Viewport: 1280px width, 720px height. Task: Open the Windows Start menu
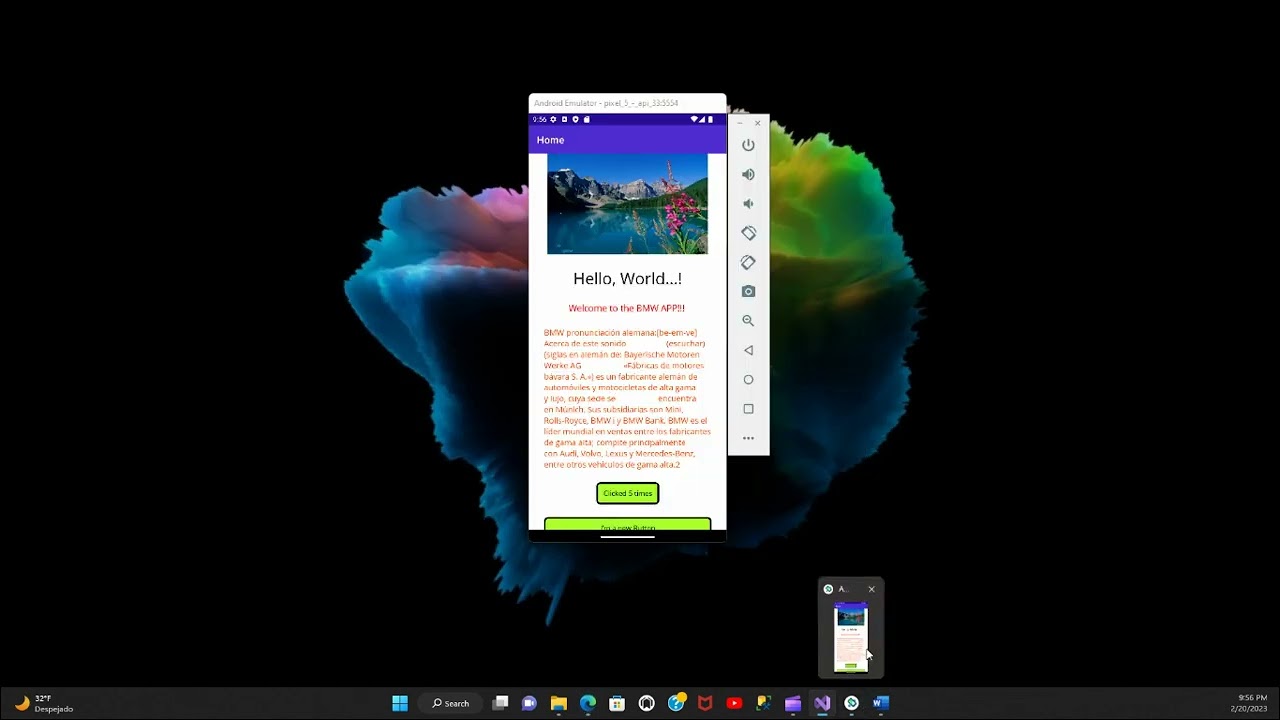coord(400,703)
